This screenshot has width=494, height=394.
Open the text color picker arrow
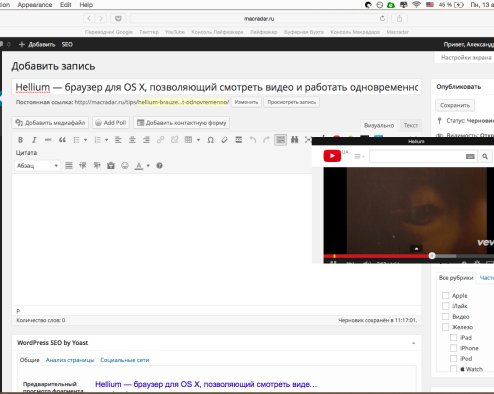coord(148,166)
